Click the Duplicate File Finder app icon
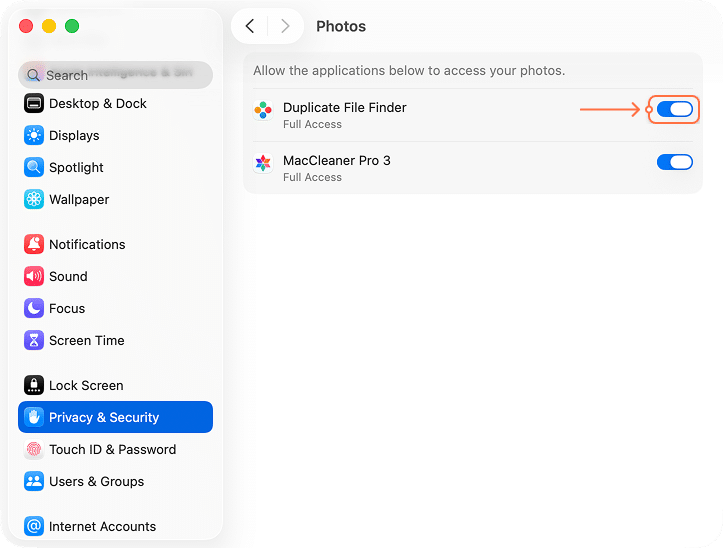The height and width of the screenshot is (548, 723). click(263, 110)
